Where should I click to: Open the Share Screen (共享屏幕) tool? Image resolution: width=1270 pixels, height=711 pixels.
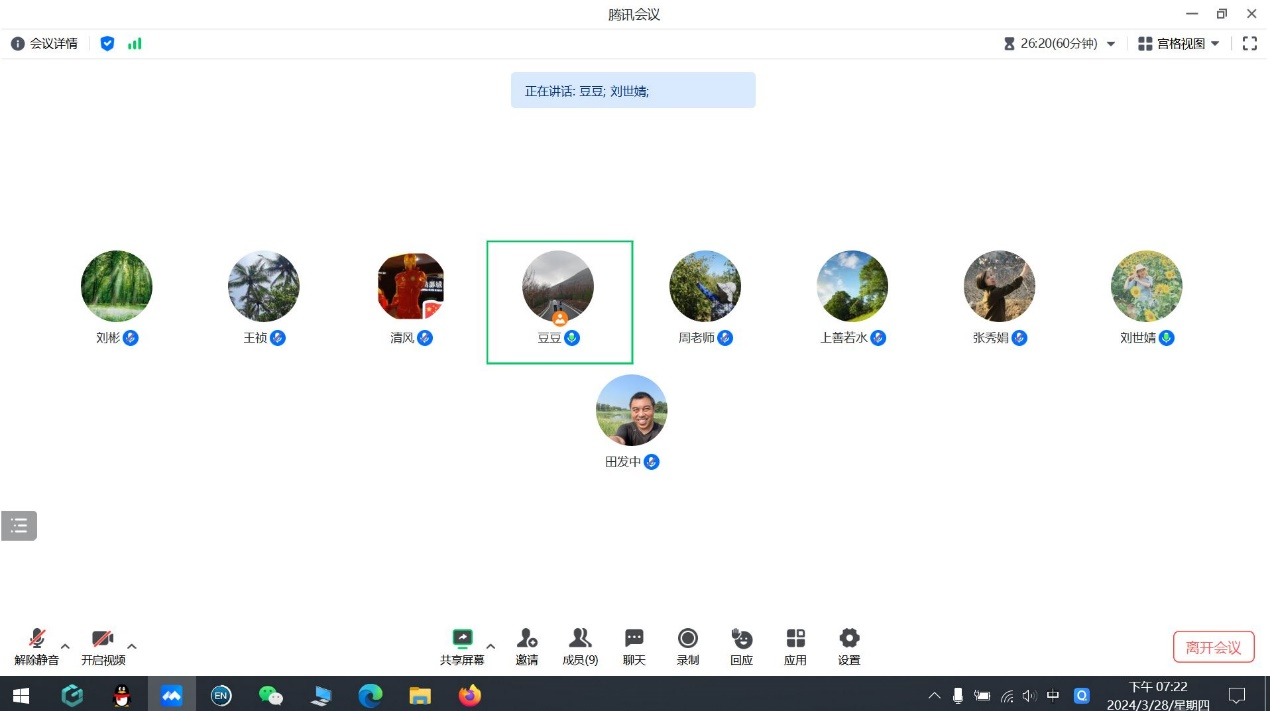click(x=462, y=646)
